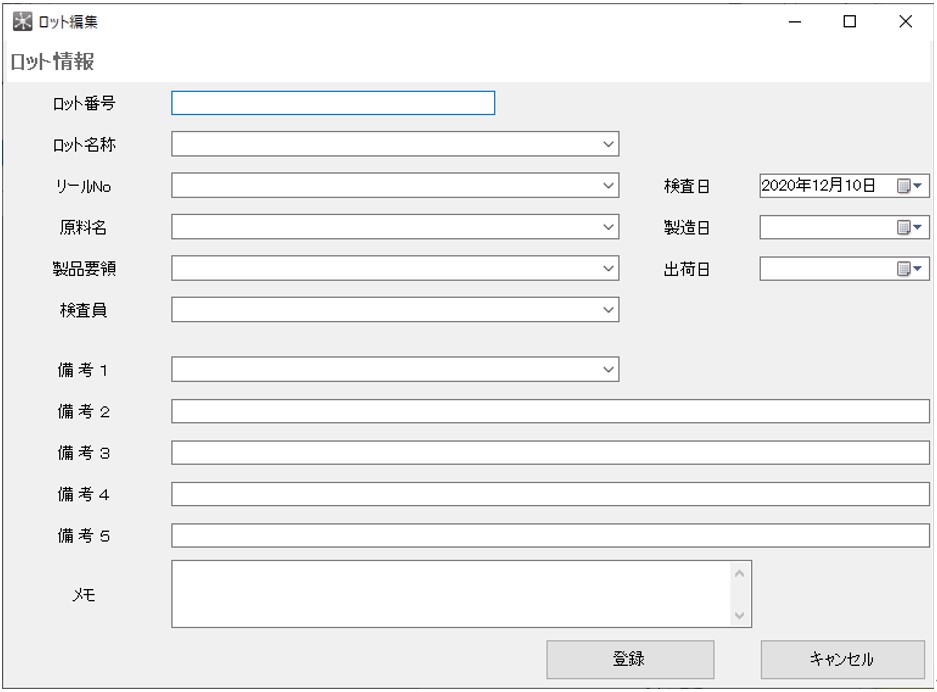
Task: Click the メモ scrollbar down arrow
Action: pos(740,616)
